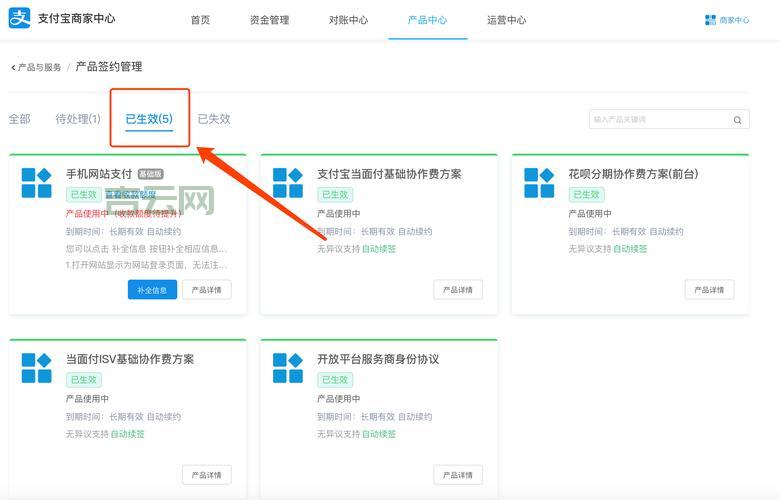Click the 开放平台服务商身份协议 title
This screenshot has width=780, height=500.
point(378,359)
